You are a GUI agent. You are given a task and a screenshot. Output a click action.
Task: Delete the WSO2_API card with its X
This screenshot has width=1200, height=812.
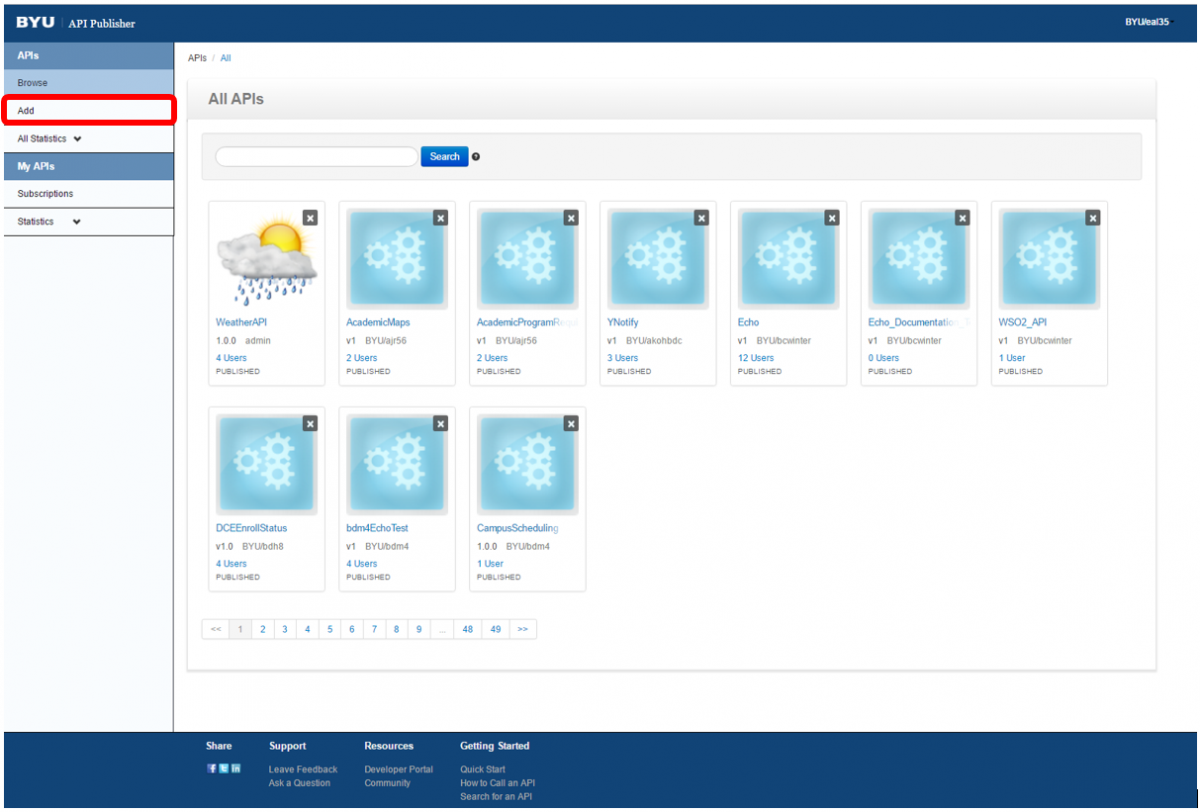pos(1093,218)
